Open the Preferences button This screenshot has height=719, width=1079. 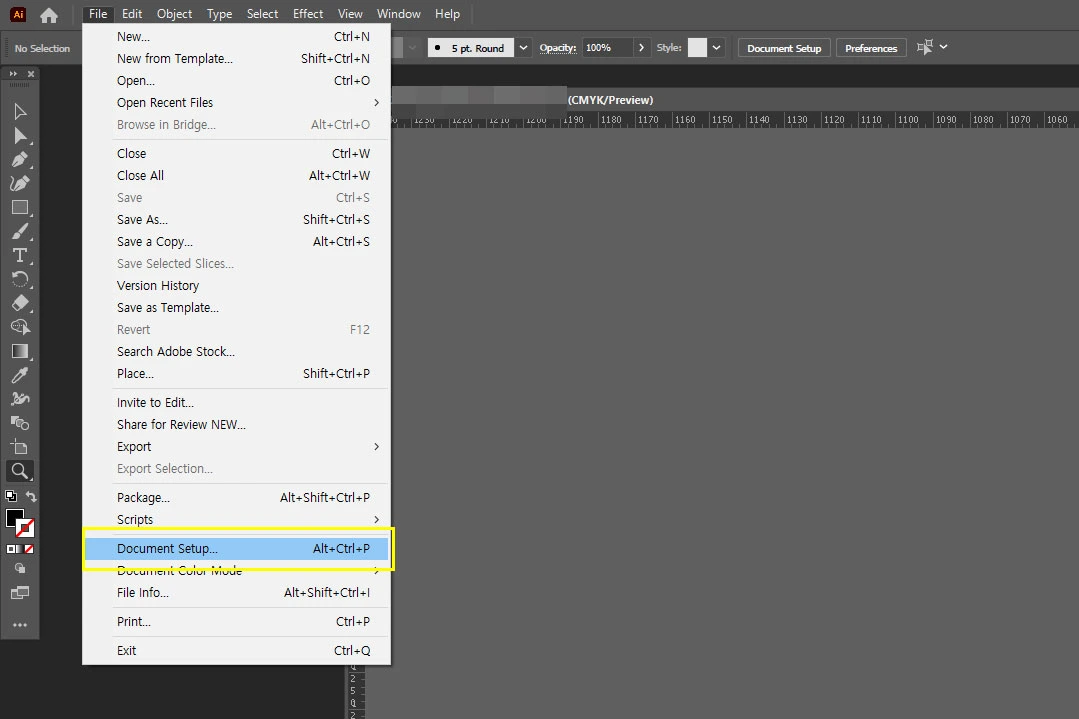coord(871,48)
